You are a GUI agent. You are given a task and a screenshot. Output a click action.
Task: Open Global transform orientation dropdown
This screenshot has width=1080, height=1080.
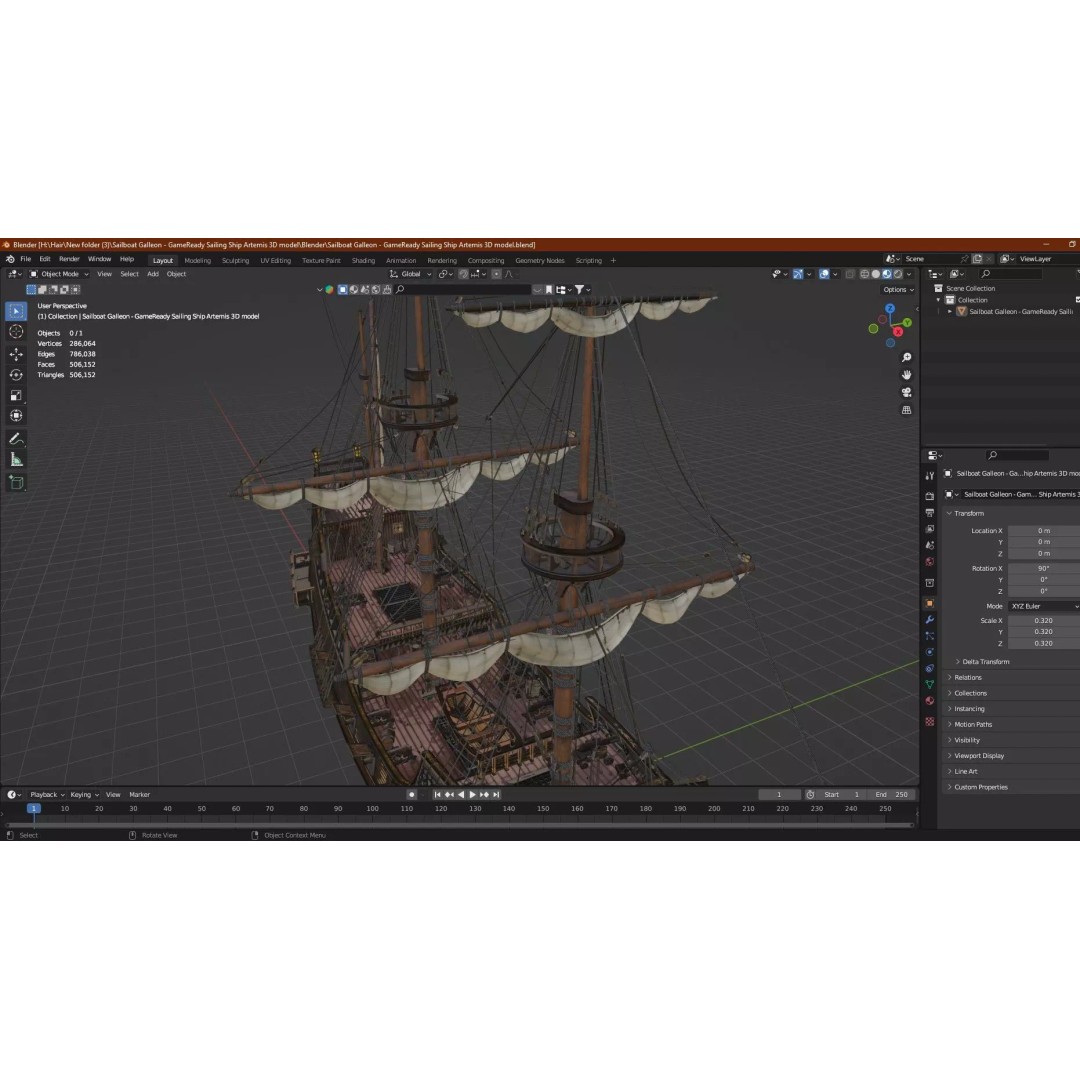point(411,274)
